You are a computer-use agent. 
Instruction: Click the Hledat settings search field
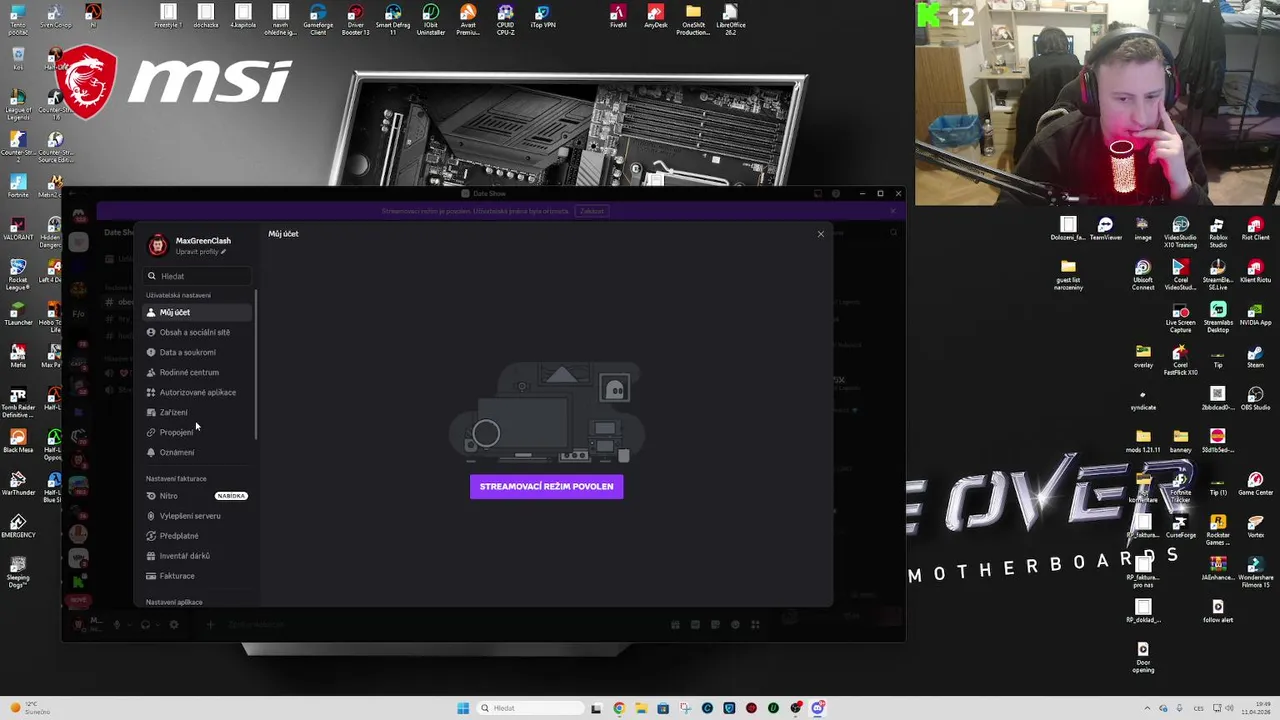pyautogui.click(x=198, y=276)
